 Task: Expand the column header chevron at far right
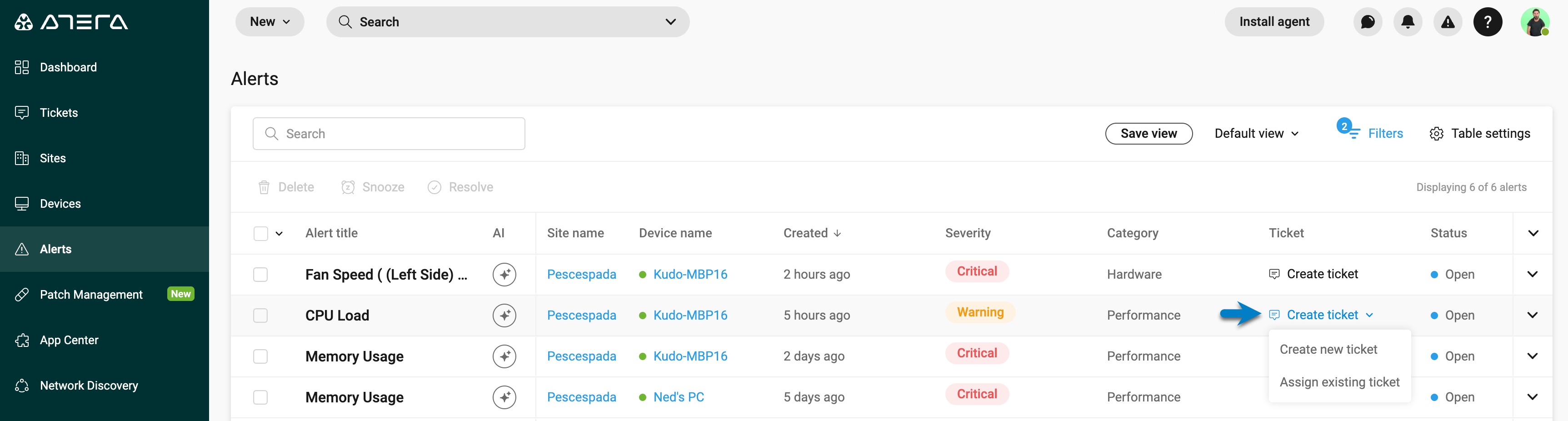click(x=1533, y=233)
